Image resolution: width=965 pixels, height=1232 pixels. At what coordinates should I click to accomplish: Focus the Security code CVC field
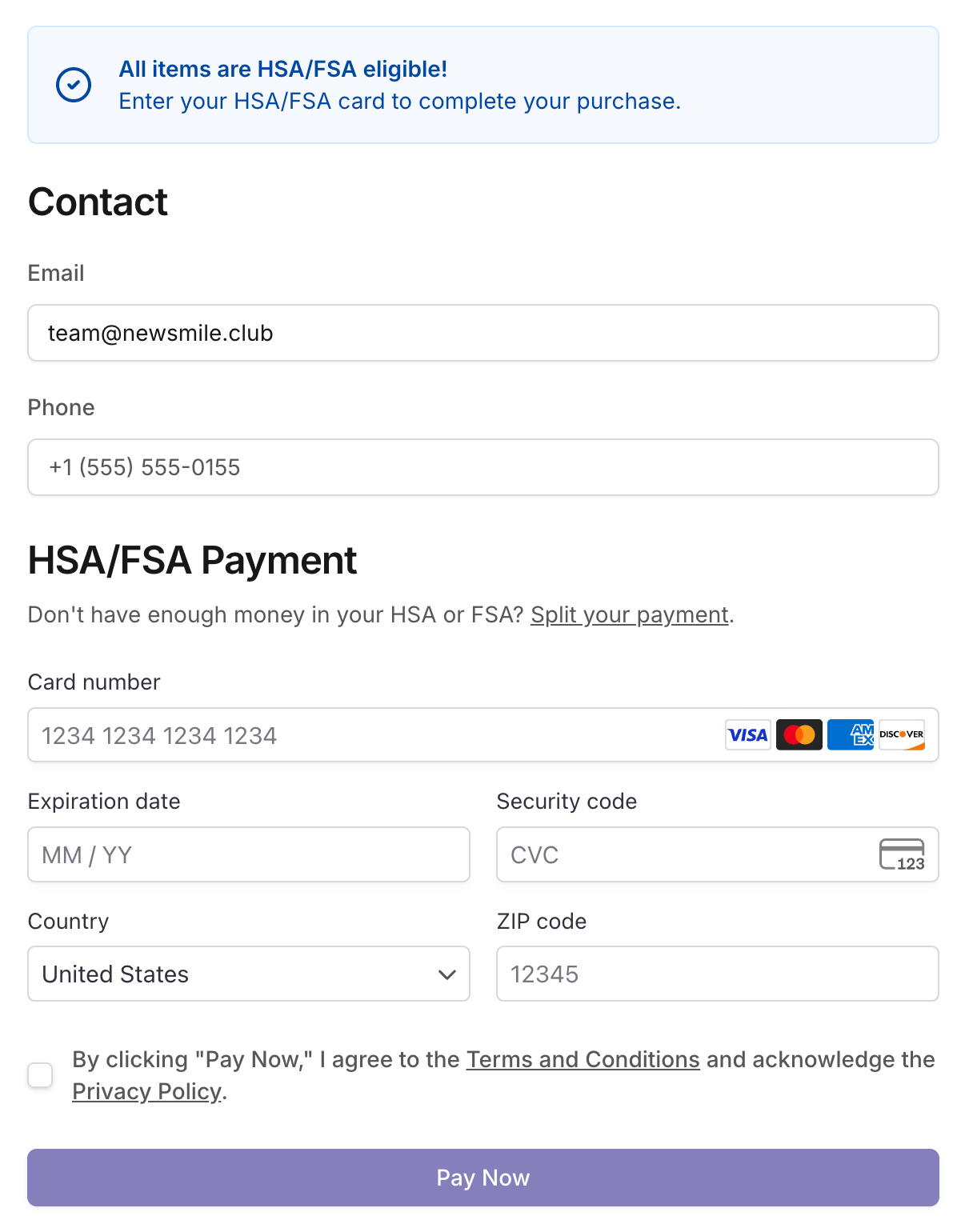tap(680, 854)
